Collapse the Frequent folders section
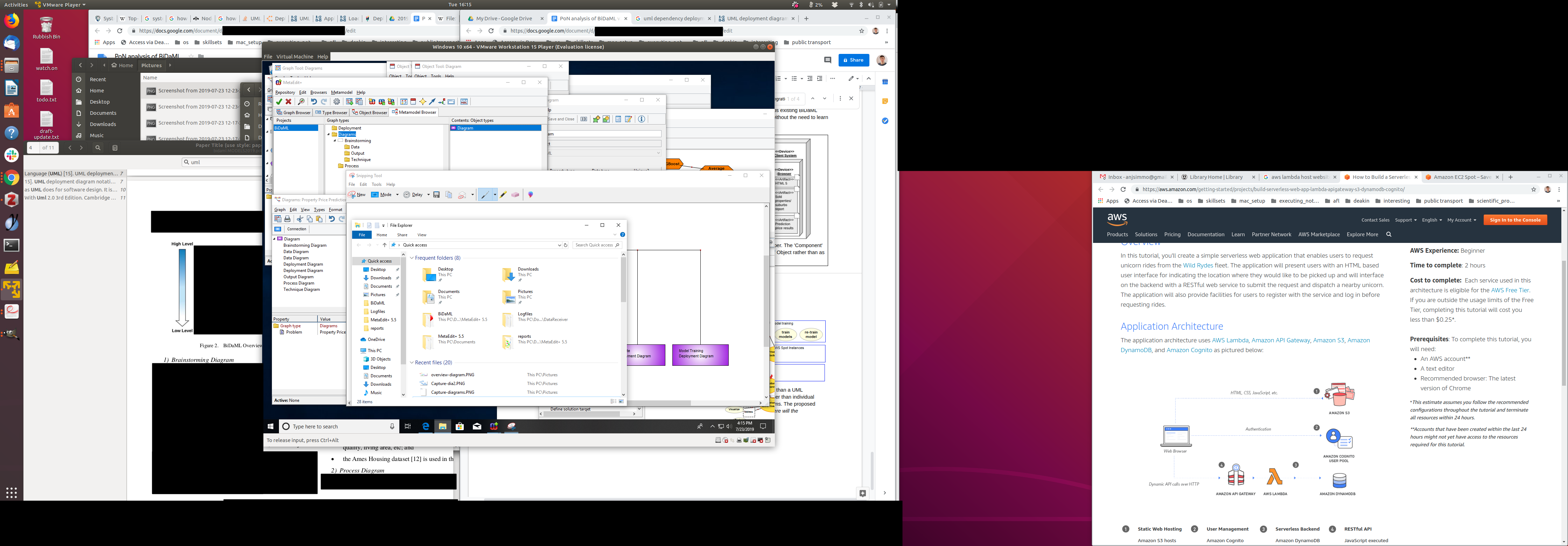This screenshot has height=546, width=1568. 412,258
